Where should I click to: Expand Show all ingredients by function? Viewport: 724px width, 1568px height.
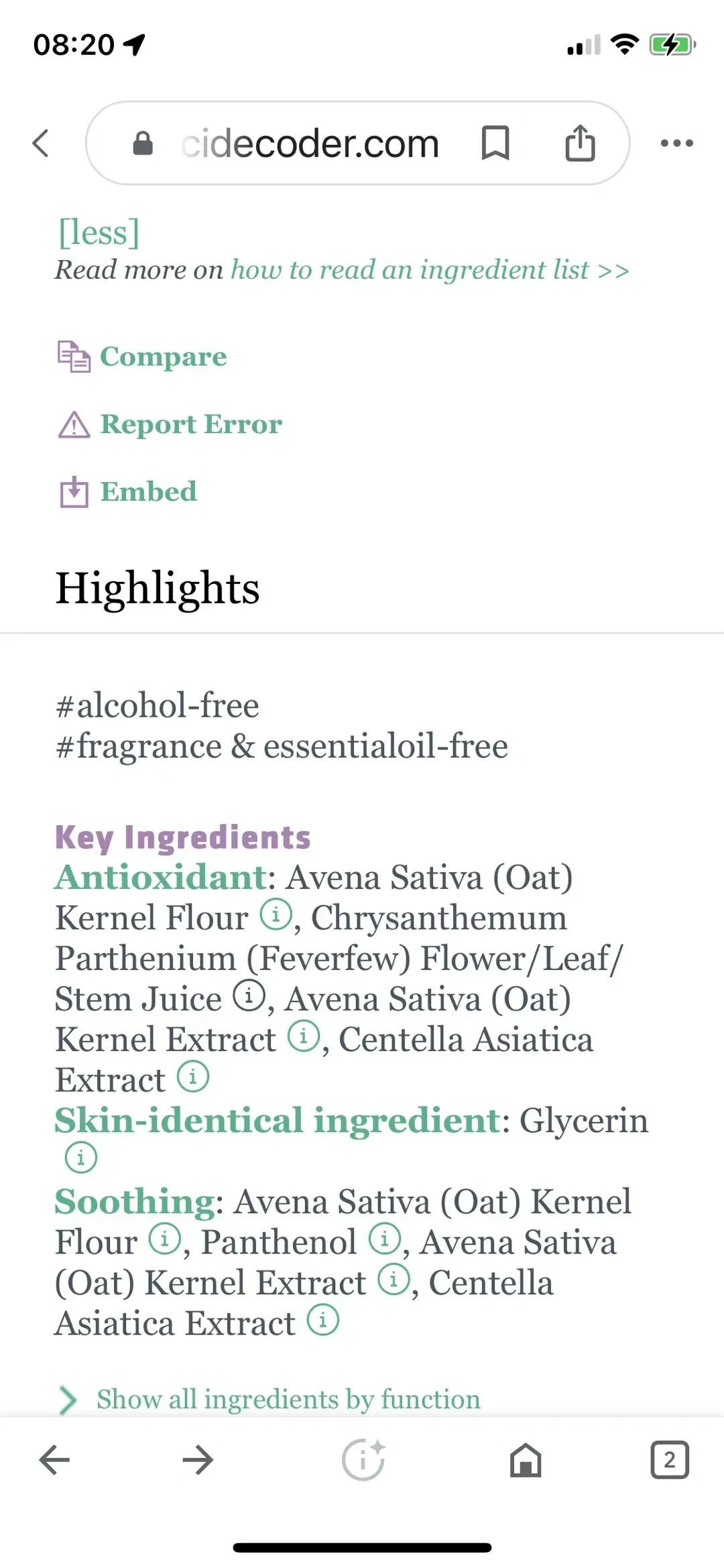288,1399
